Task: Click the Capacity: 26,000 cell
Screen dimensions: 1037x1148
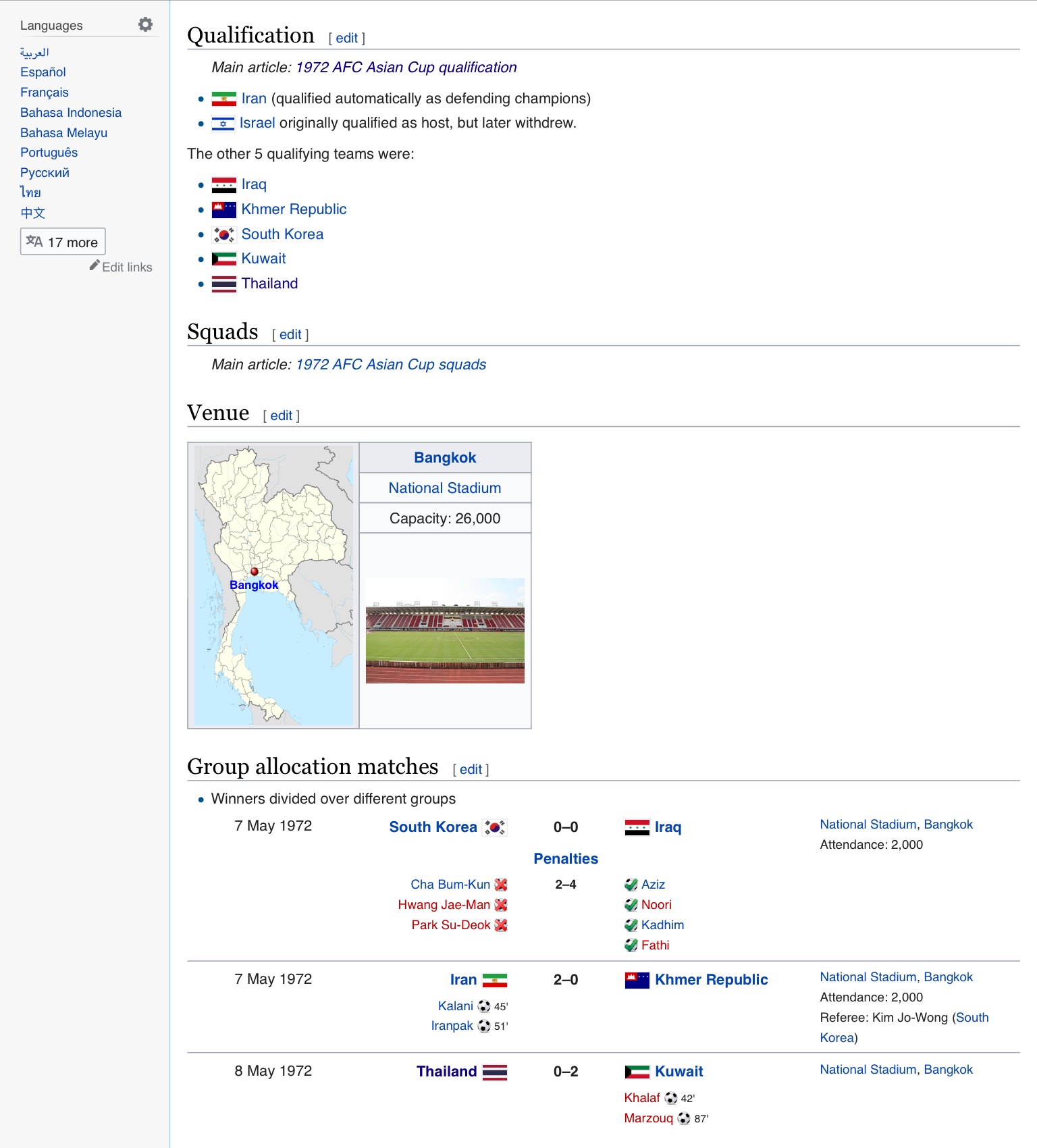Action: (445, 519)
